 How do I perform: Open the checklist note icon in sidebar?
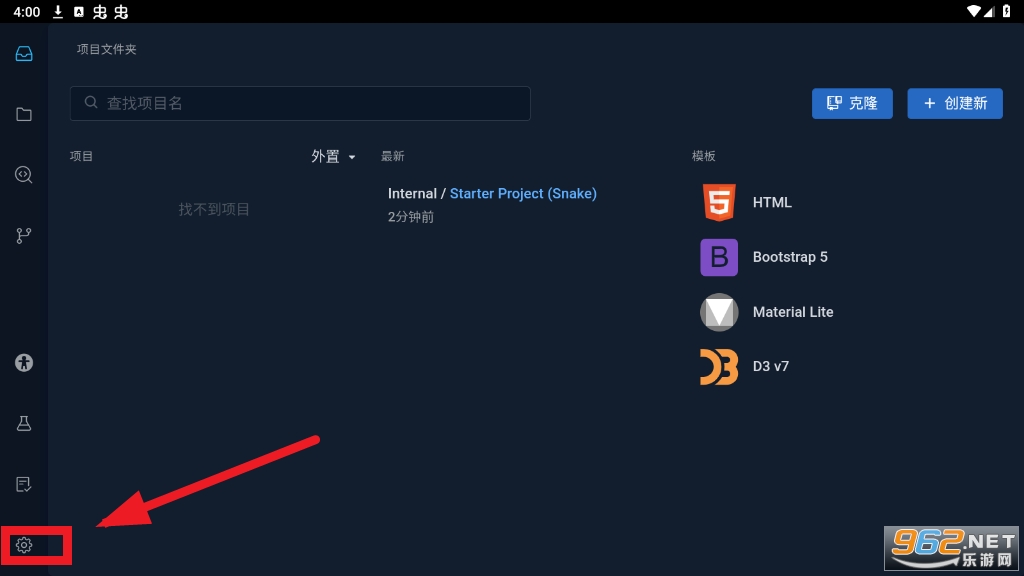click(x=24, y=484)
